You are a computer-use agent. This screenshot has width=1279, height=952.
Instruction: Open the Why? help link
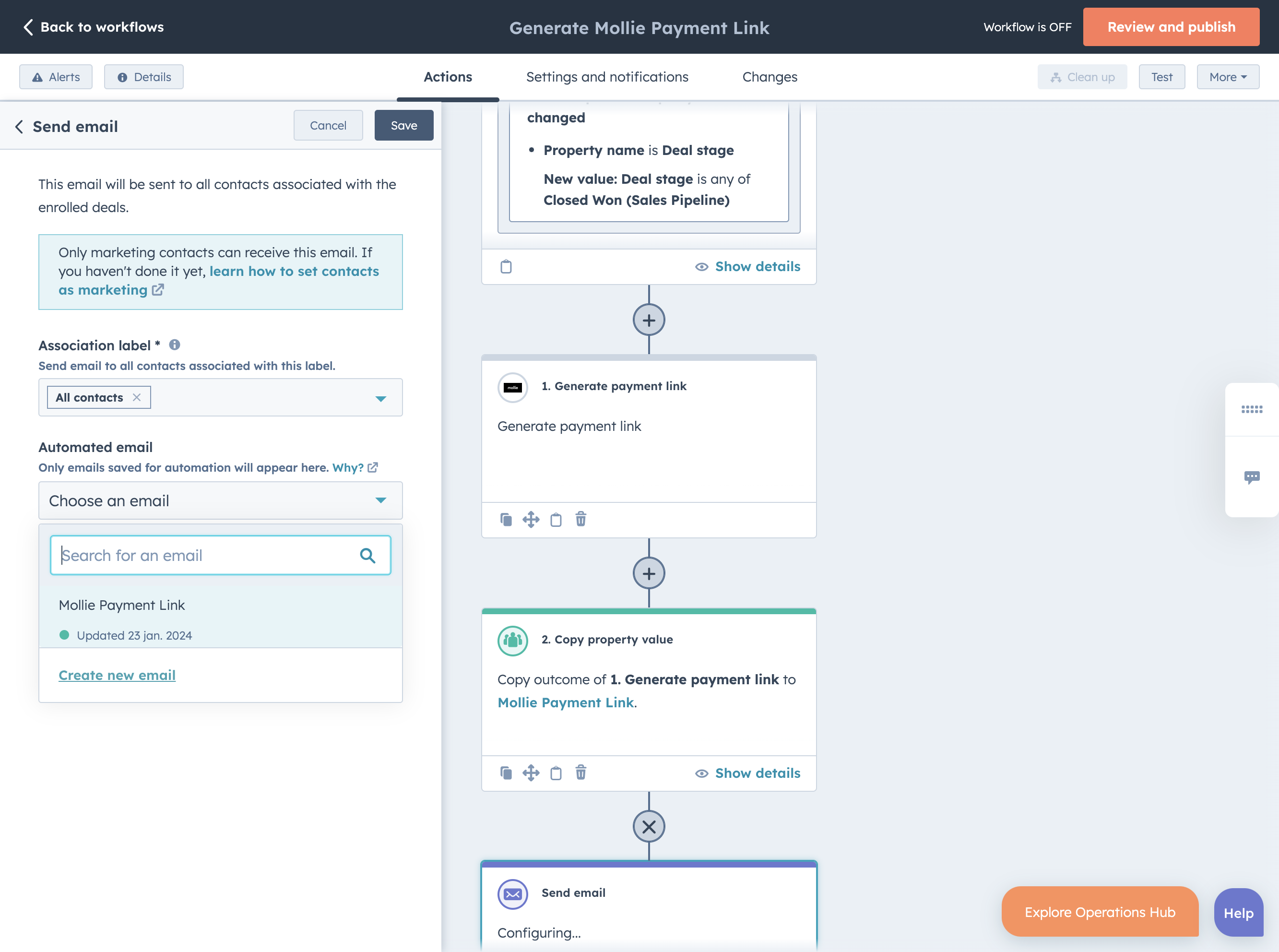tap(355, 467)
